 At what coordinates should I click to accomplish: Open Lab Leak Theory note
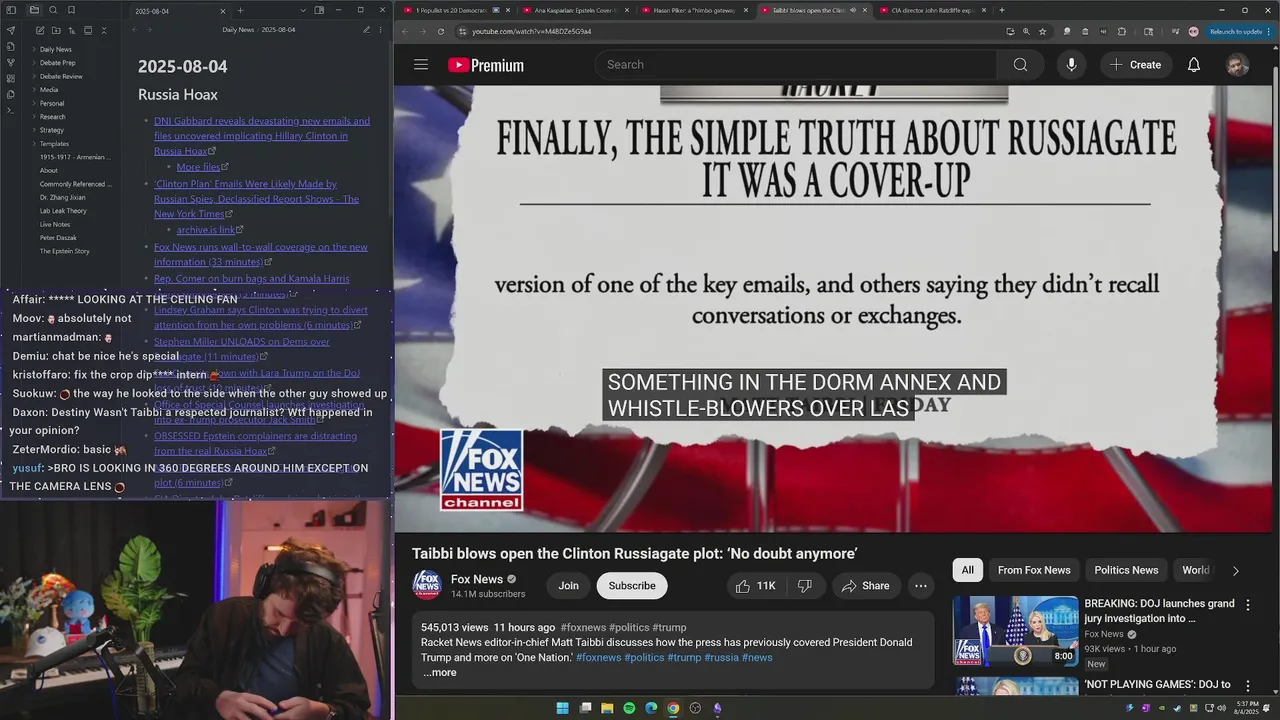(63, 211)
